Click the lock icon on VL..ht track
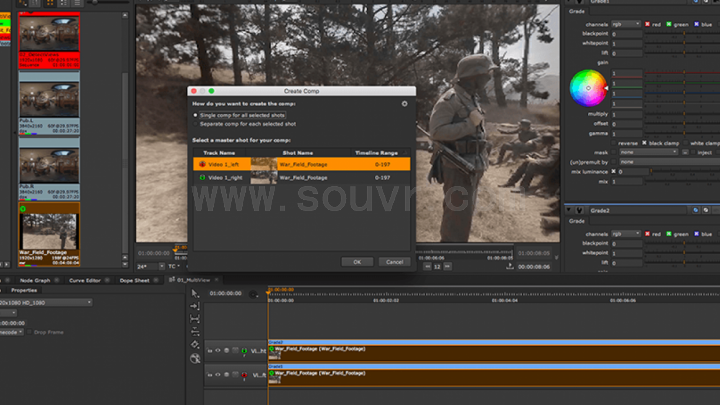The image size is (720, 405). 210,350
